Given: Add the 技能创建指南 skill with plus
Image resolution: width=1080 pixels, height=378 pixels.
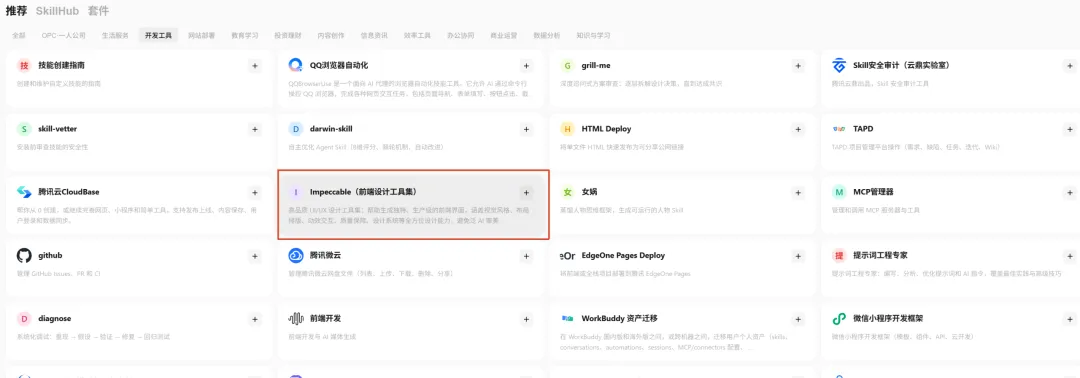Looking at the screenshot, I should click(255, 66).
